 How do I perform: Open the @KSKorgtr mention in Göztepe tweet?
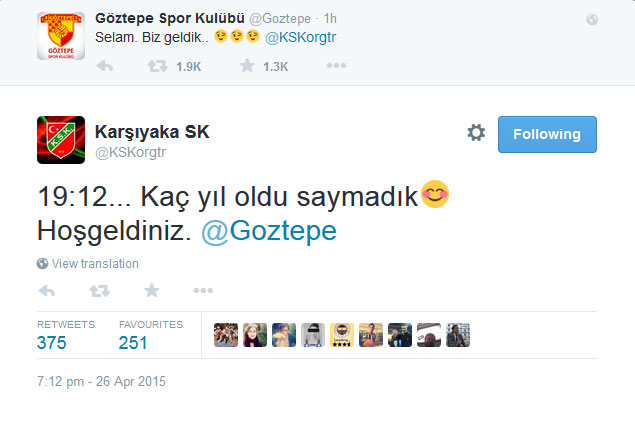tap(300, 37)
